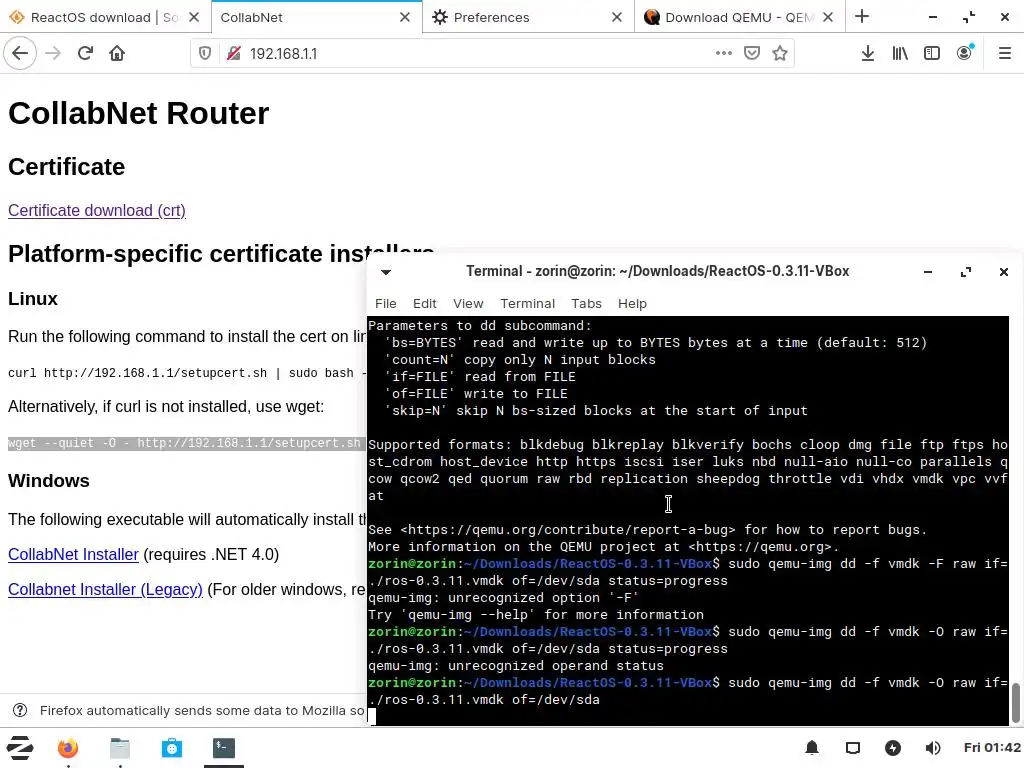Open the power manager tray icon
Screen dimensions: 1024x768
click(x=893, y=748)
